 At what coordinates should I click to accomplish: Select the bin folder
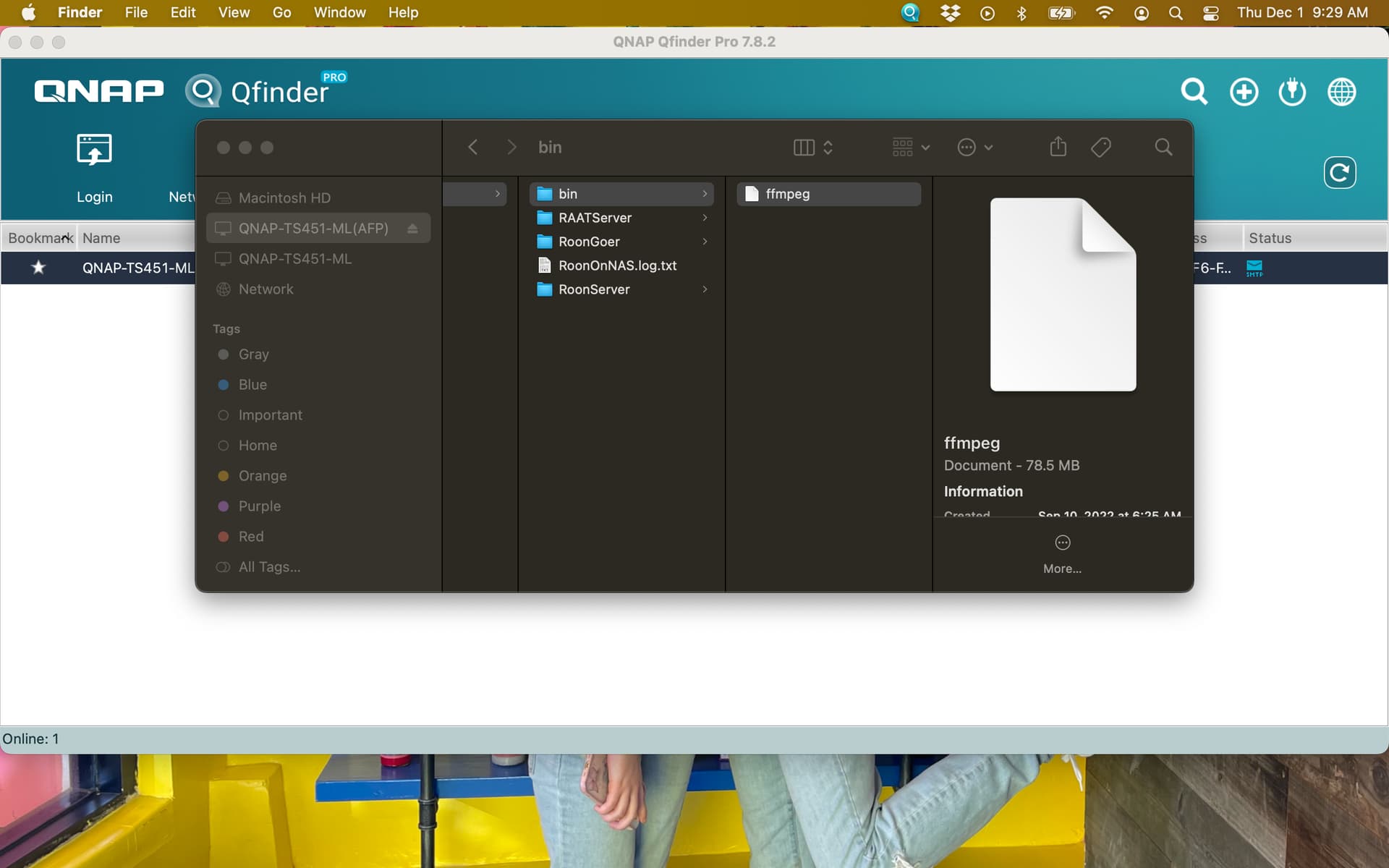coord(621,194)
